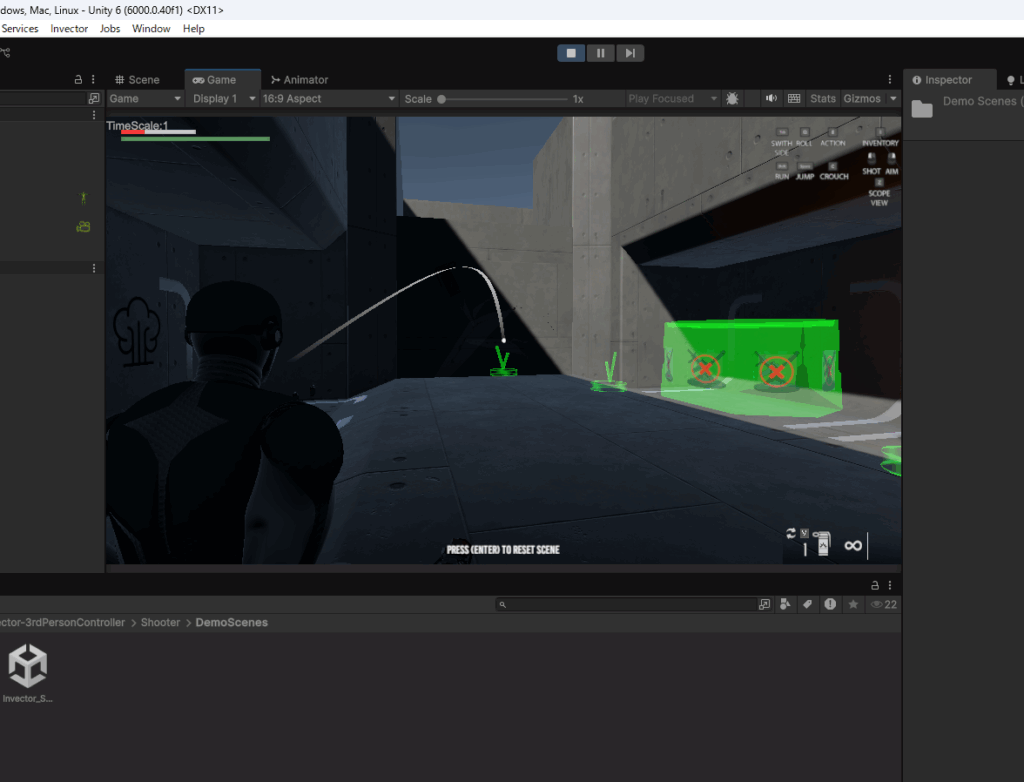The image size is (1024, 782).
Task: Click the green player stamina bar
Action: pos(195,138)
